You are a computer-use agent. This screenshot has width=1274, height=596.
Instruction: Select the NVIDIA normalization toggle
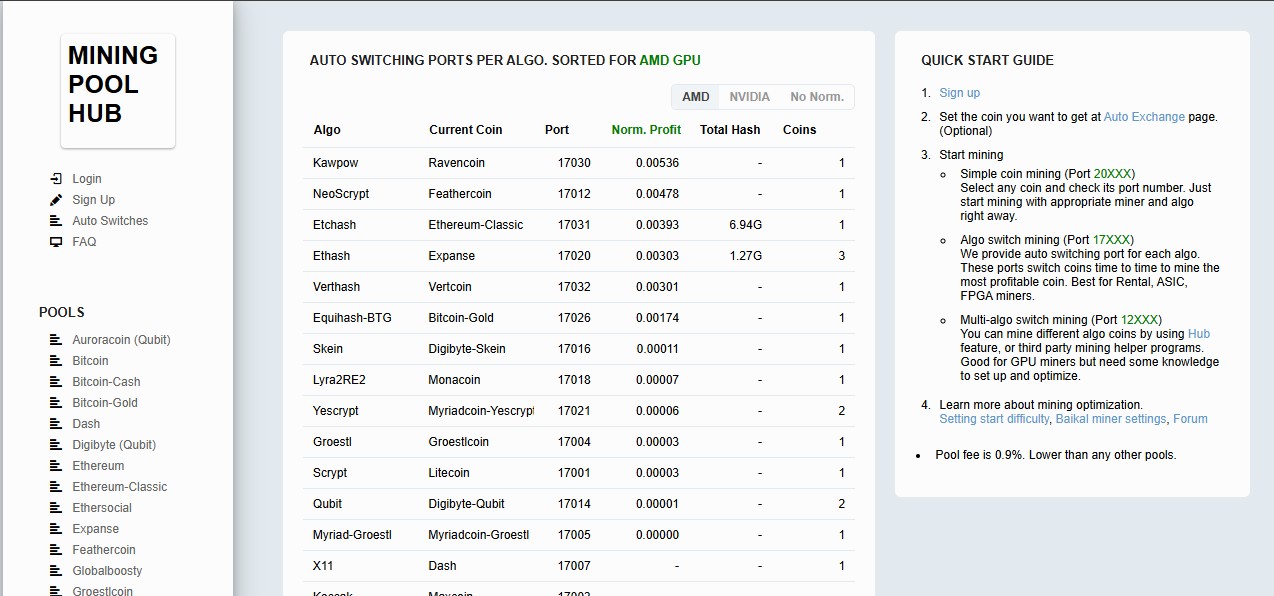749,97
